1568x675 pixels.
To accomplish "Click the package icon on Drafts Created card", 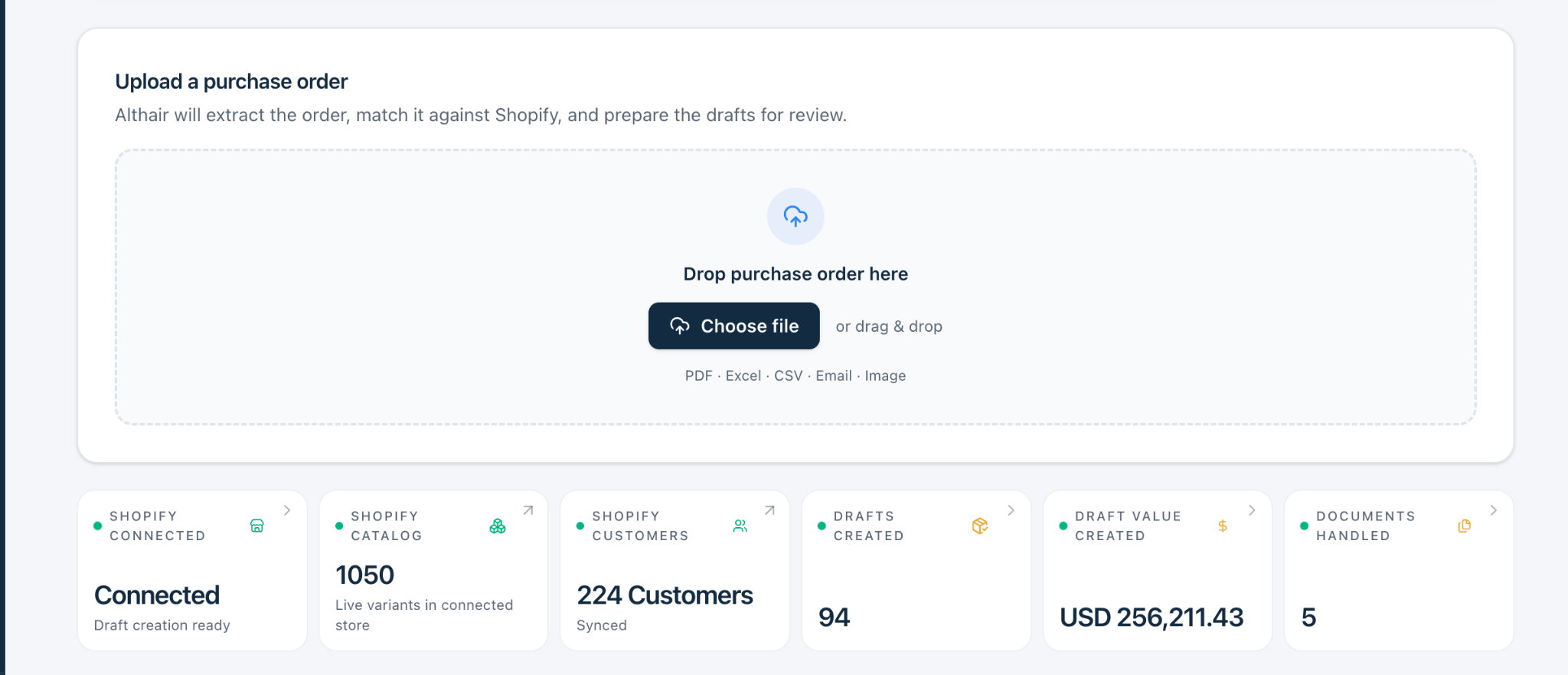I will tap(980, 526).
